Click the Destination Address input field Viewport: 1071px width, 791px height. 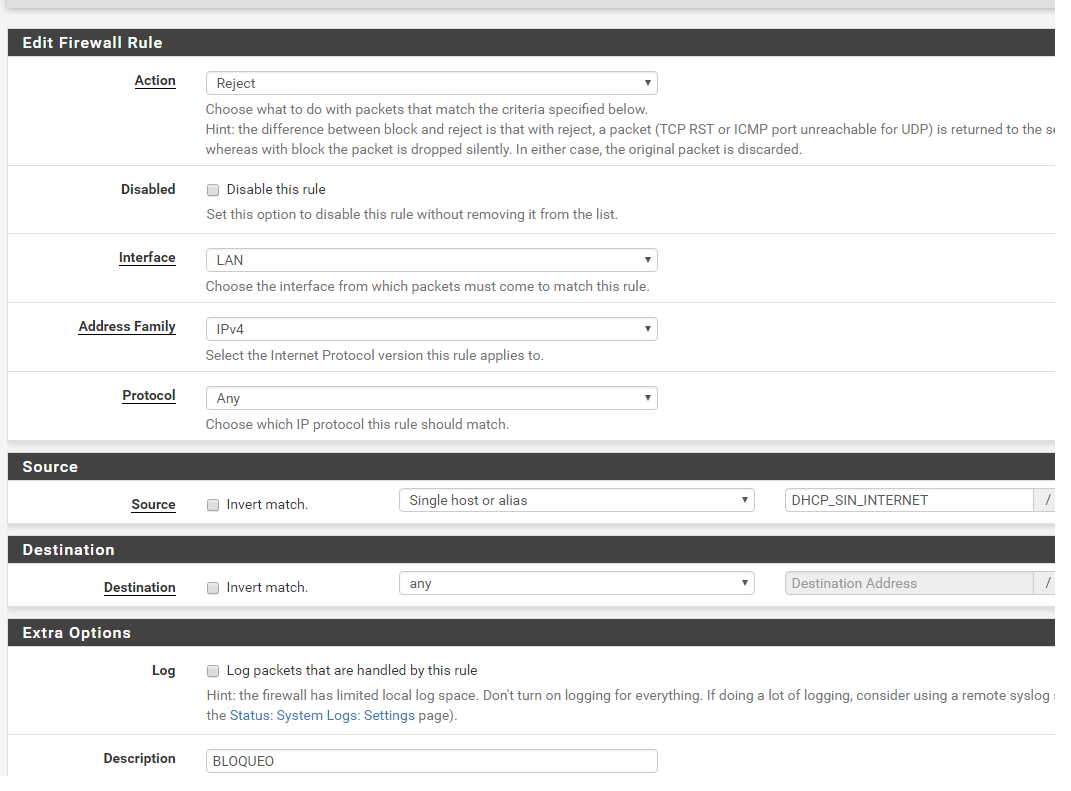[908, 583]
